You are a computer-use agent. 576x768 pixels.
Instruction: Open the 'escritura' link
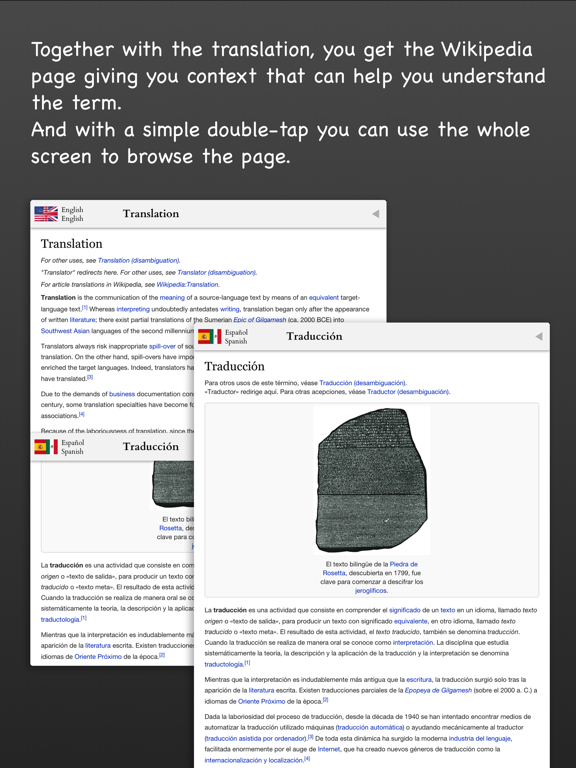(x=419, y=680)
